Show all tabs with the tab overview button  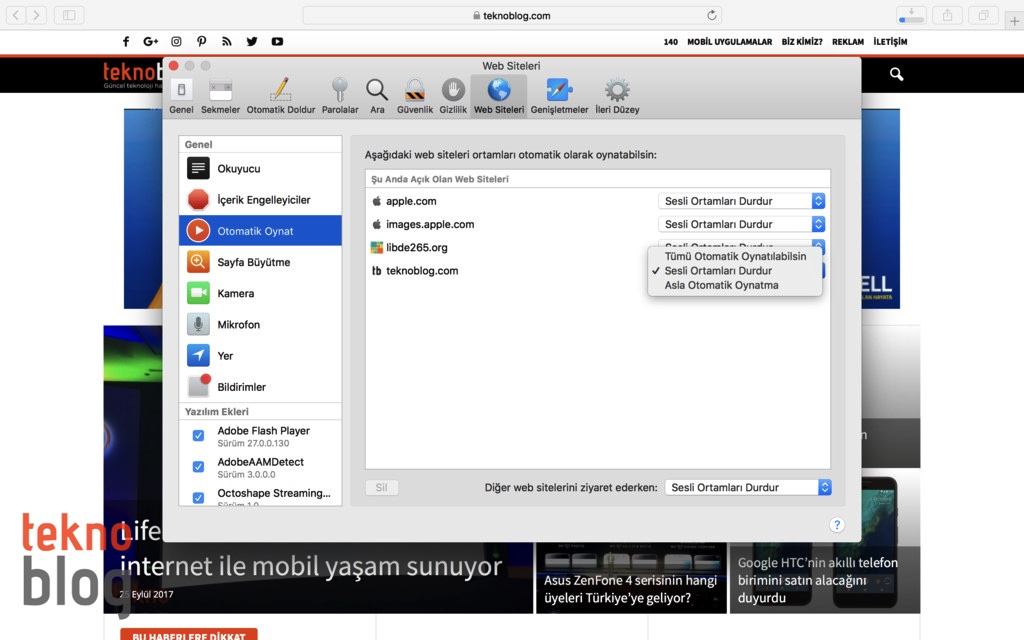[x=984, y=14]
